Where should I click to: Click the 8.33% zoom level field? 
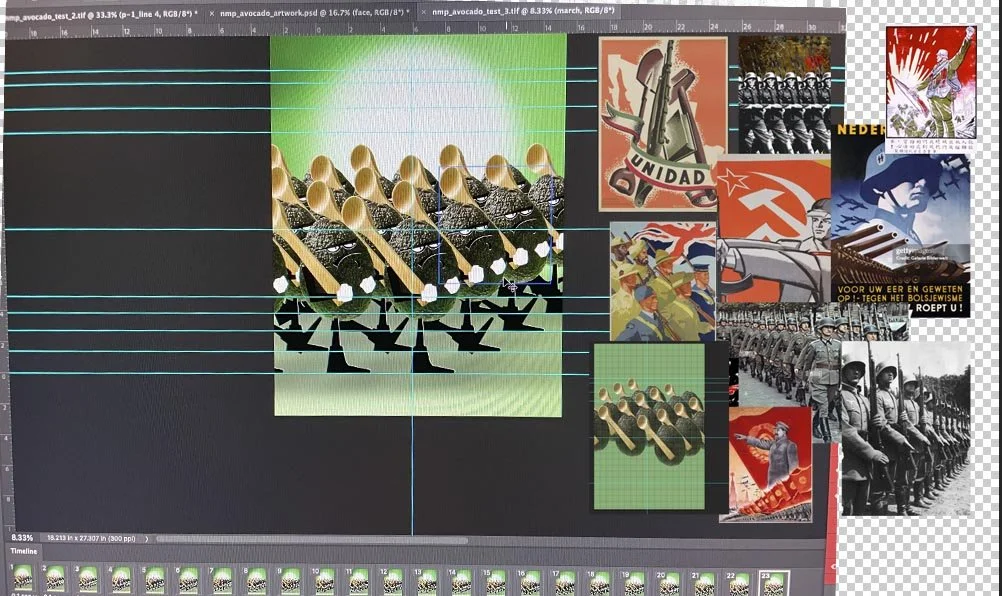tap(22, 538)
